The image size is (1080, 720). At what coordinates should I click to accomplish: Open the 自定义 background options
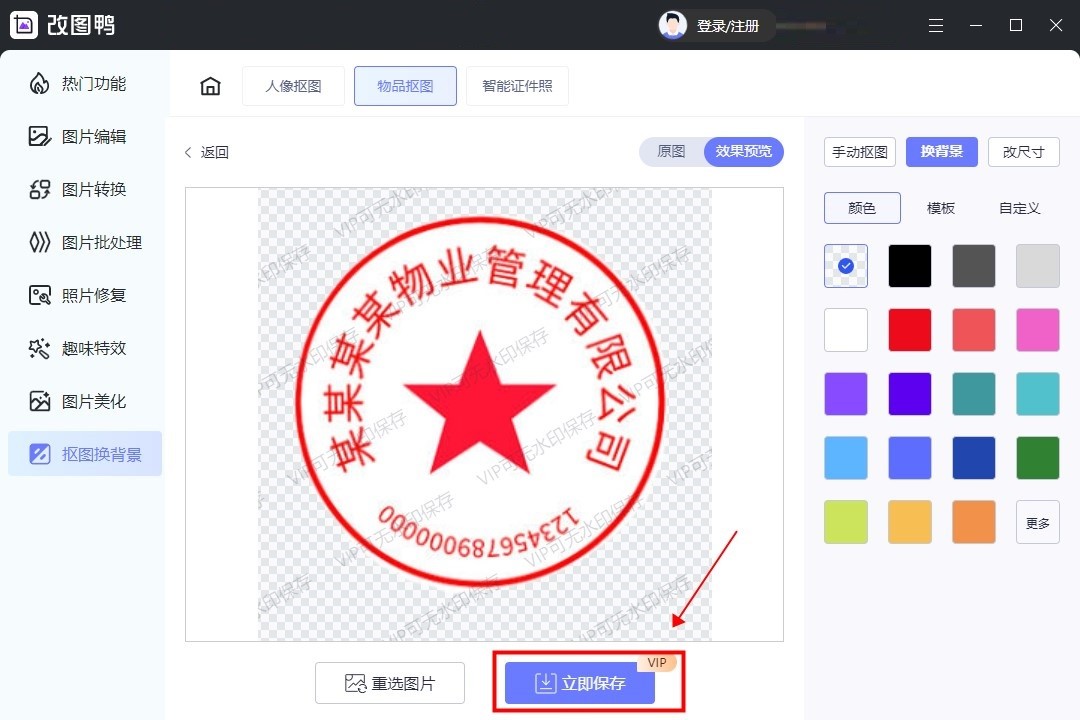1018,208
